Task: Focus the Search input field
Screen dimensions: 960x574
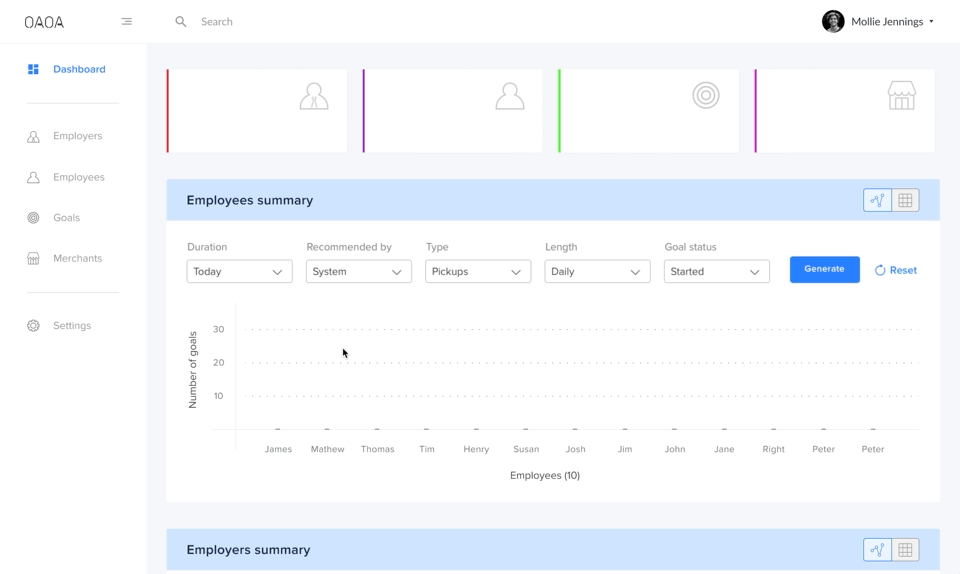Action: (x=400, y=21)
